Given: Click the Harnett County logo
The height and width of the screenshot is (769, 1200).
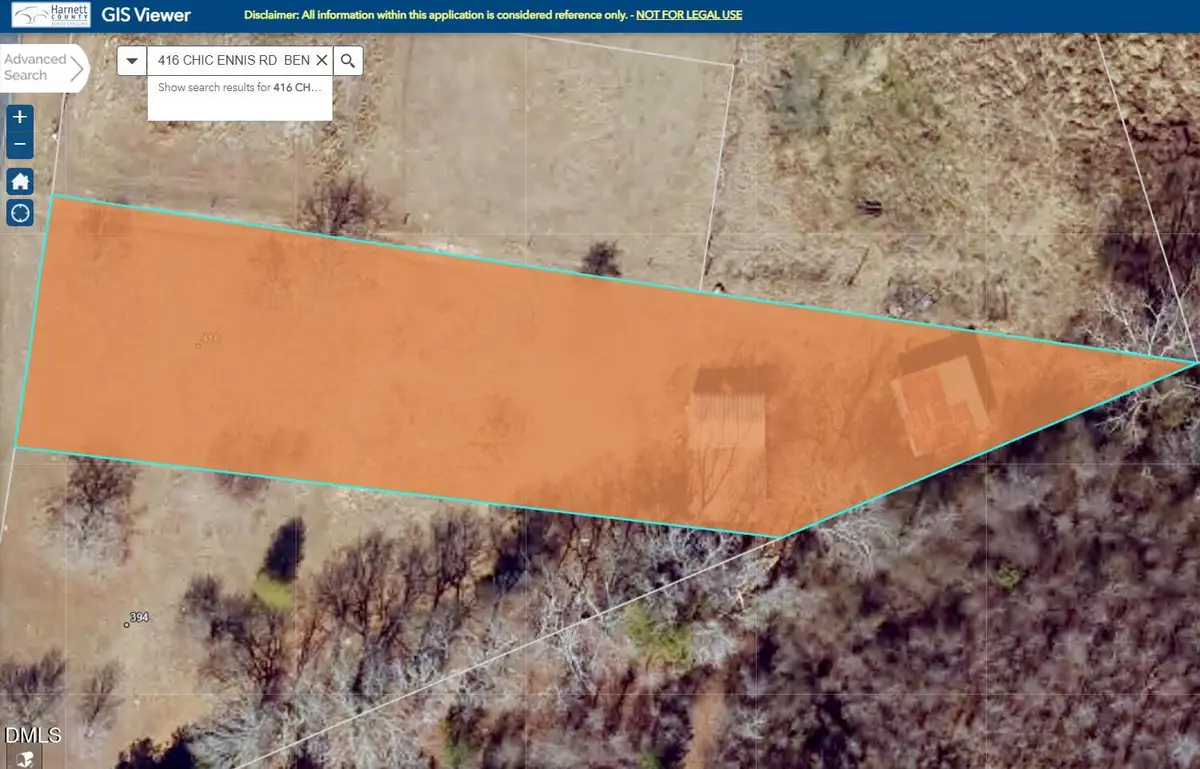Looking at the screenshot, I should [48, 15].
